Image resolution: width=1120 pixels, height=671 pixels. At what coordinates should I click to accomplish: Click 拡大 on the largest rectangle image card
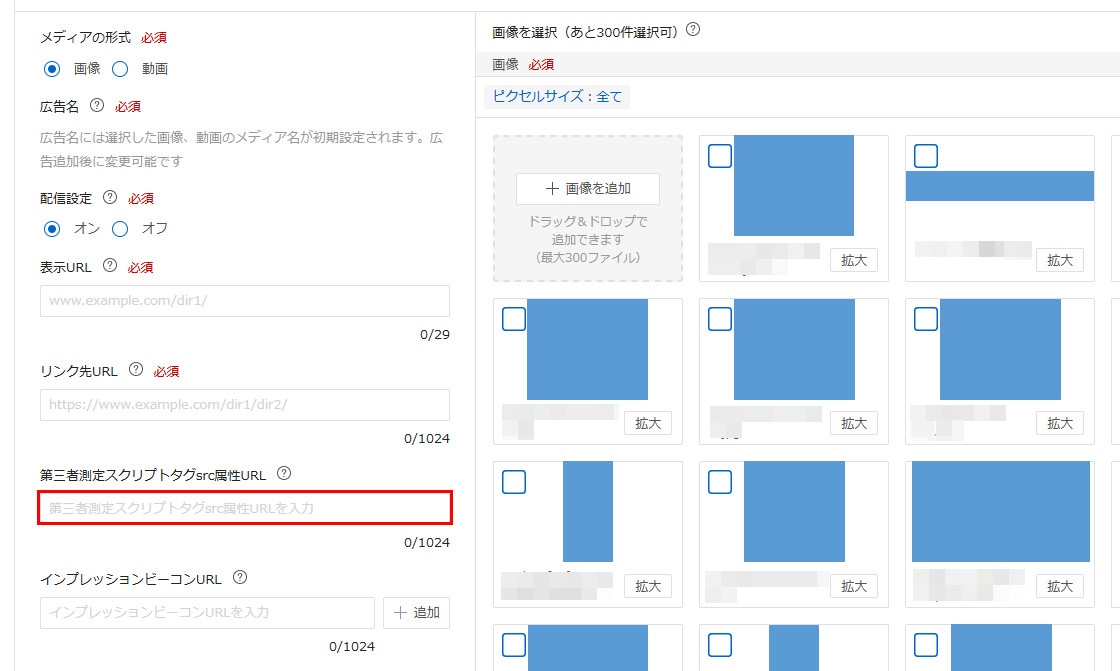point(1060,586)
